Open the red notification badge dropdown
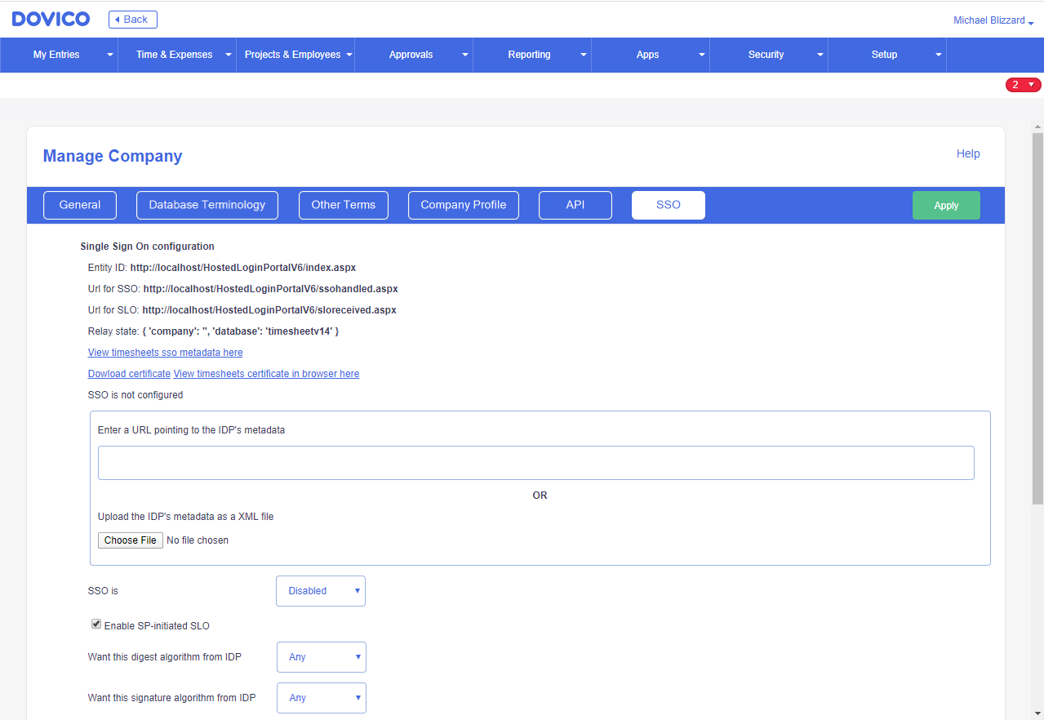The width and height of the screenshot is (1044, 720). 1022,84
